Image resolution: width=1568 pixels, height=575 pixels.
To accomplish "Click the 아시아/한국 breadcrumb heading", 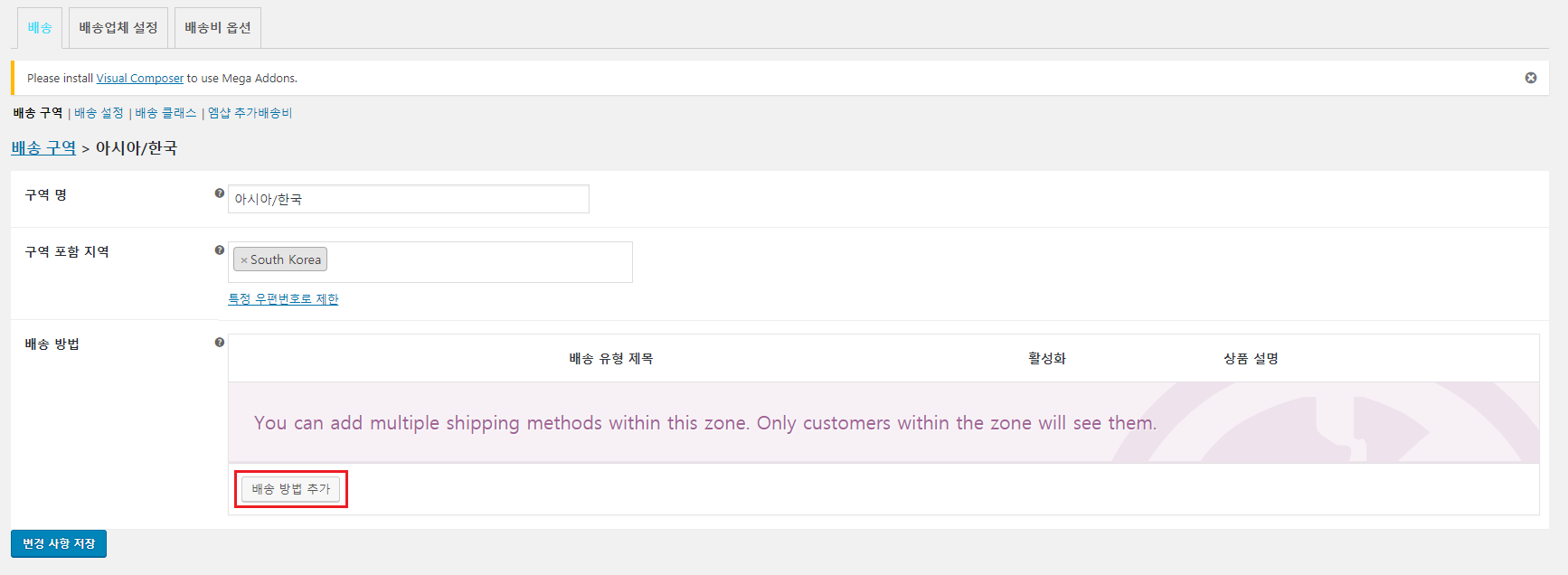I will pyautogui.click(x=137, y=148).
